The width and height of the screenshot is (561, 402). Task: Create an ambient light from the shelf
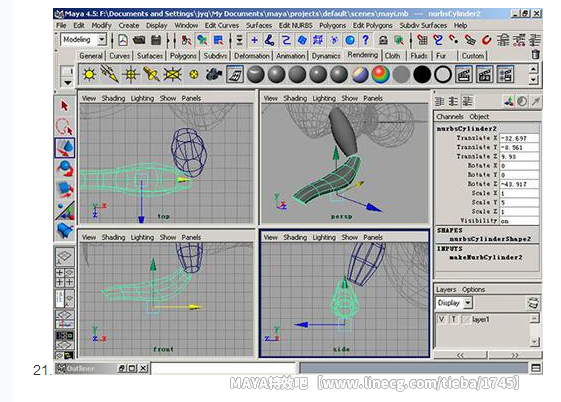click(89, 75)
